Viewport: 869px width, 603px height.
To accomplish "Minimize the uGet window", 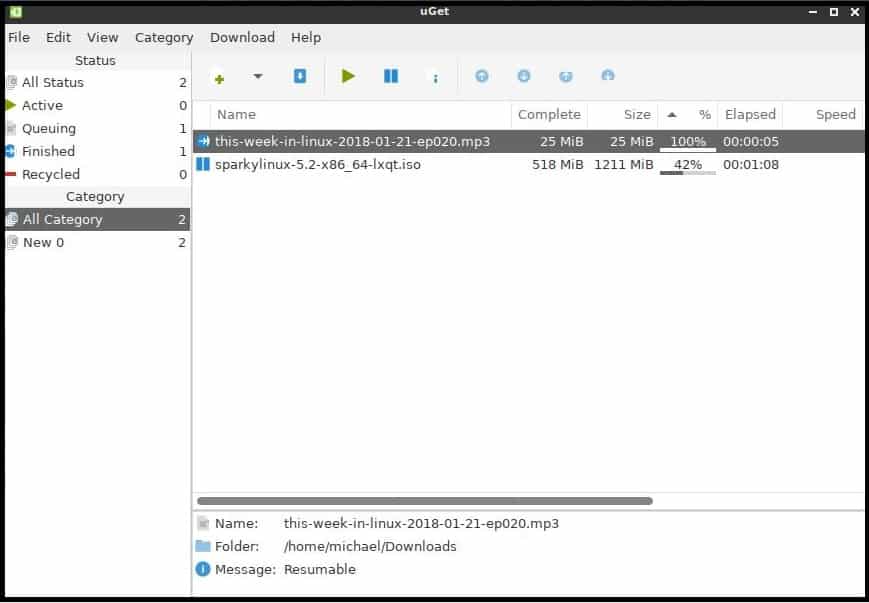I will (x=812, y=12).
